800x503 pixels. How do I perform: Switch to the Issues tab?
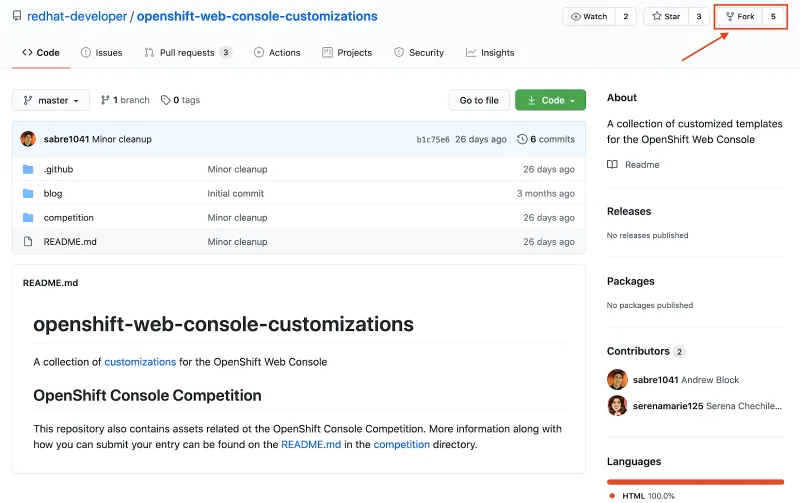(x=101, y=52)
